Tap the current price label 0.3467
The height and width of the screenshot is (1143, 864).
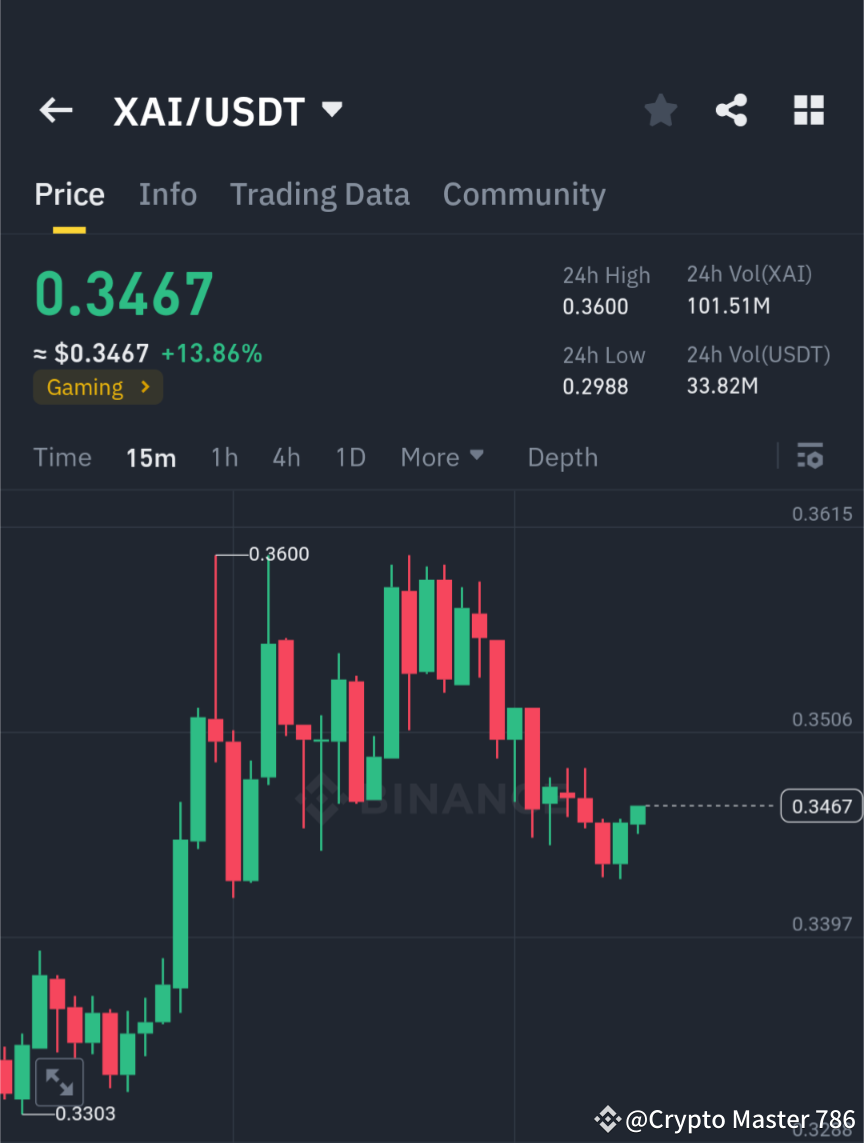click(820, 805)
